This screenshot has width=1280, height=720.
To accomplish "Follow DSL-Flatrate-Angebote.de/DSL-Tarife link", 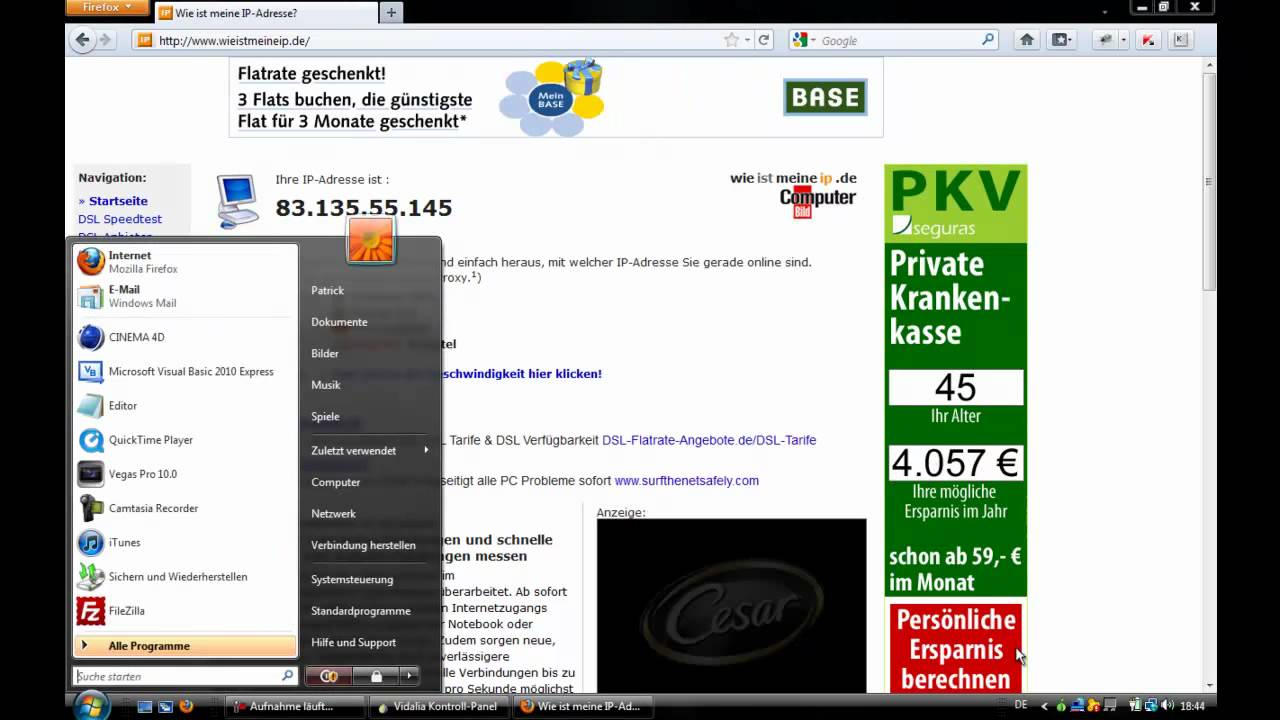I will (x=709, y=440).
